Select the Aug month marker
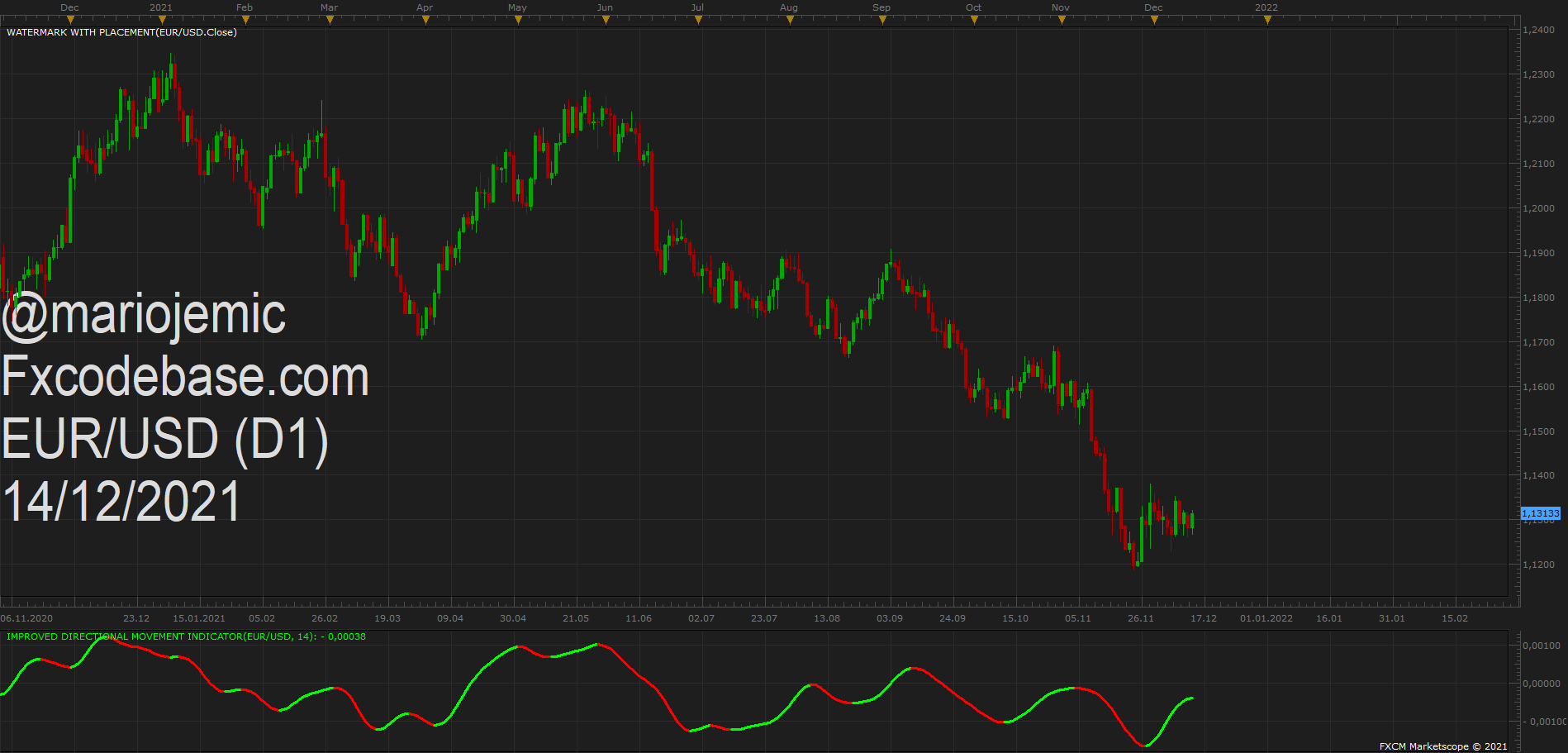The image size is (1568, 753). 790,20
